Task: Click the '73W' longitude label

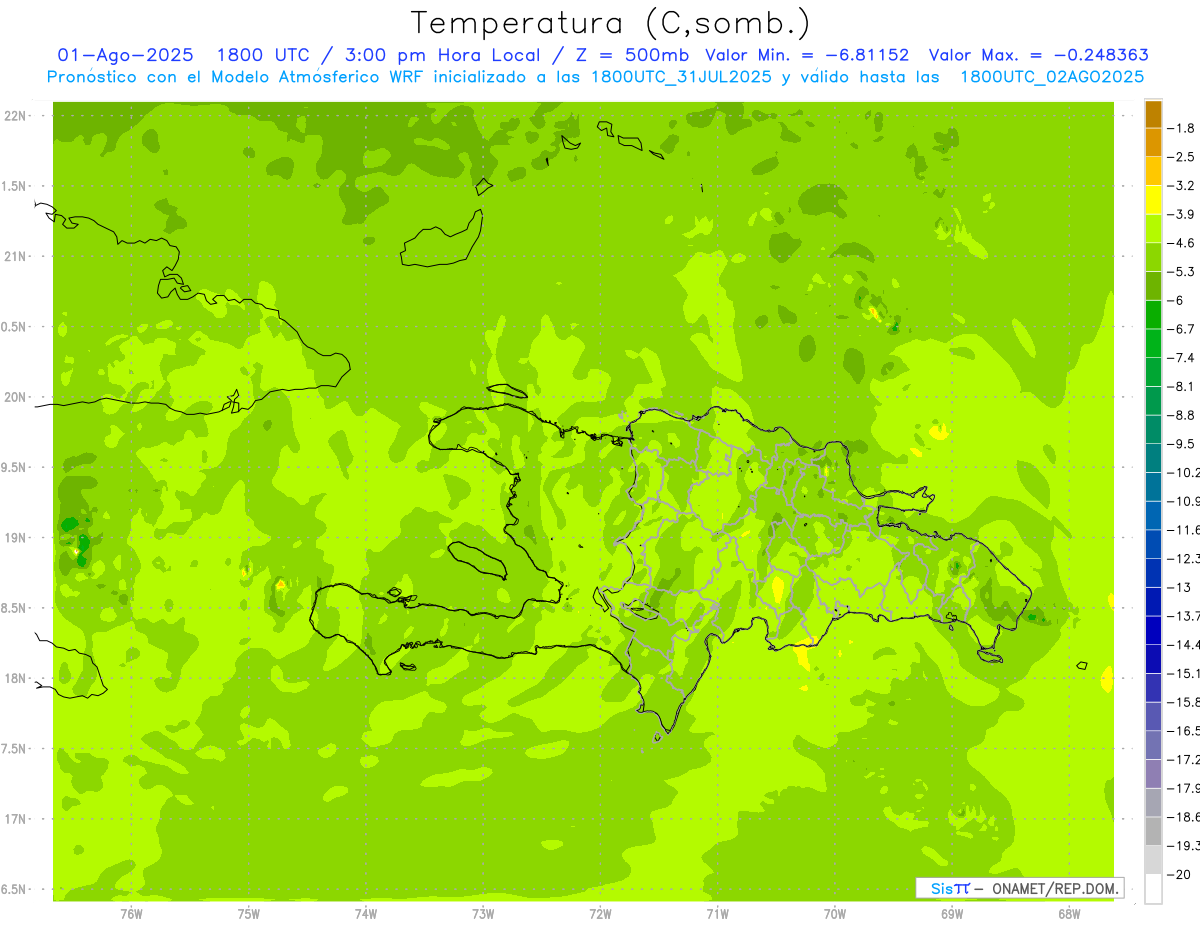Action: click(483, 914)
